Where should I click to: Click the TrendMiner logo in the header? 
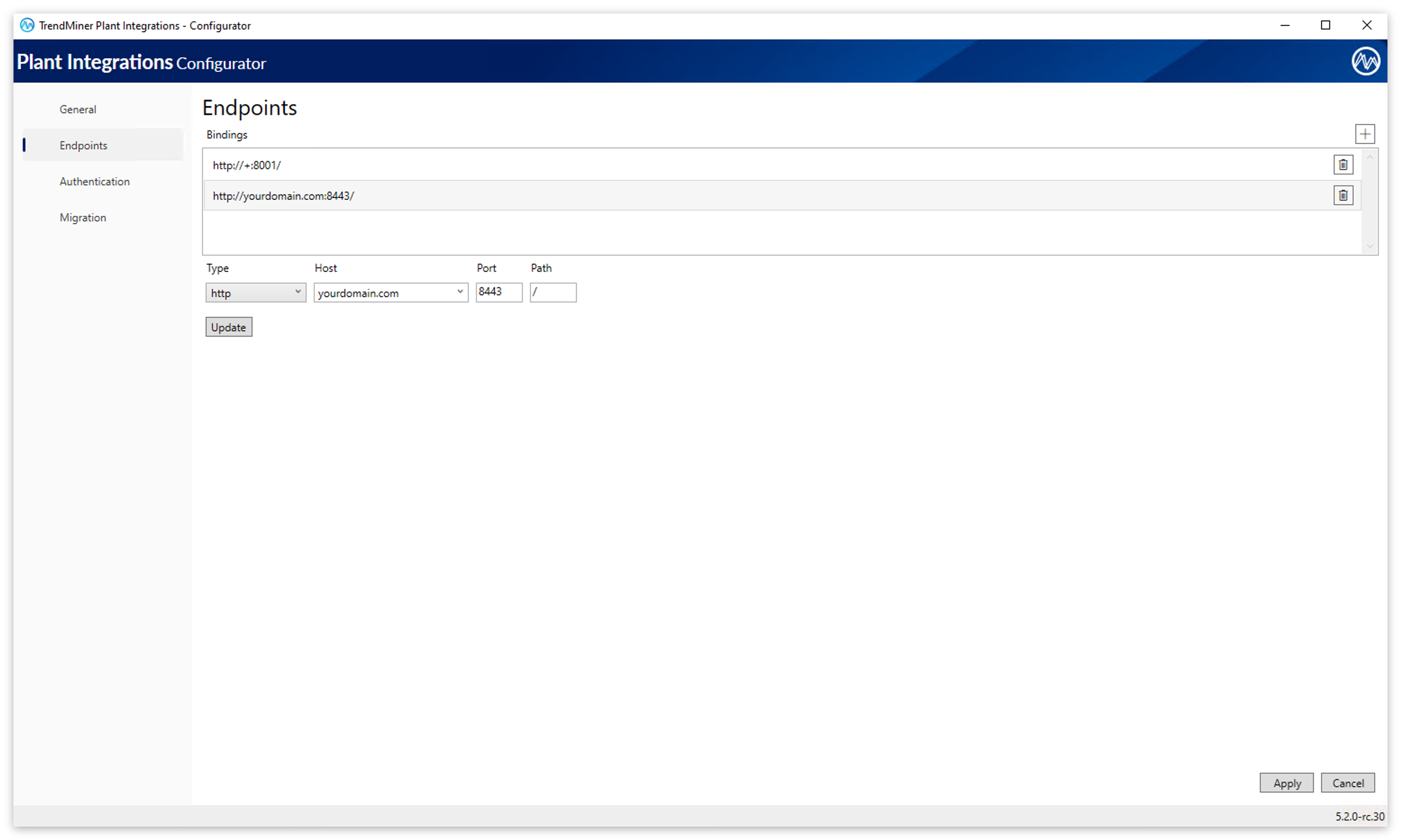(1365, 61)
